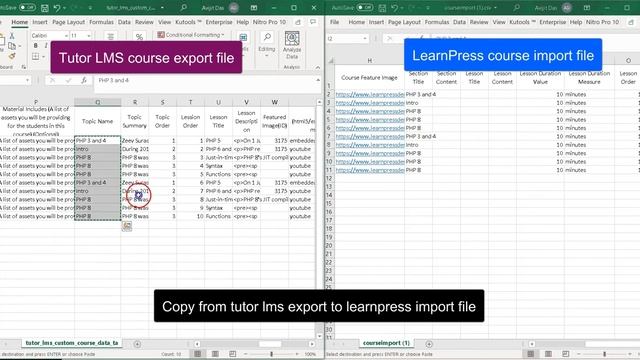The image size is (640, 360).
Task: Click Undo arrow in LearnPress window
Action: click(394, 8)
